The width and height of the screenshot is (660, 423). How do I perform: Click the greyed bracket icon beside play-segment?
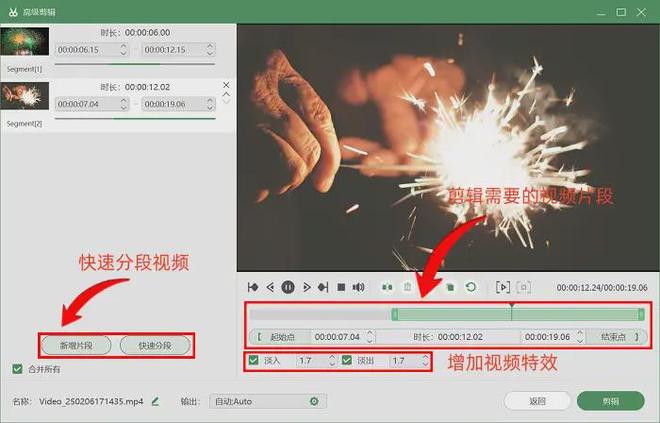click(x=523, y=287)
